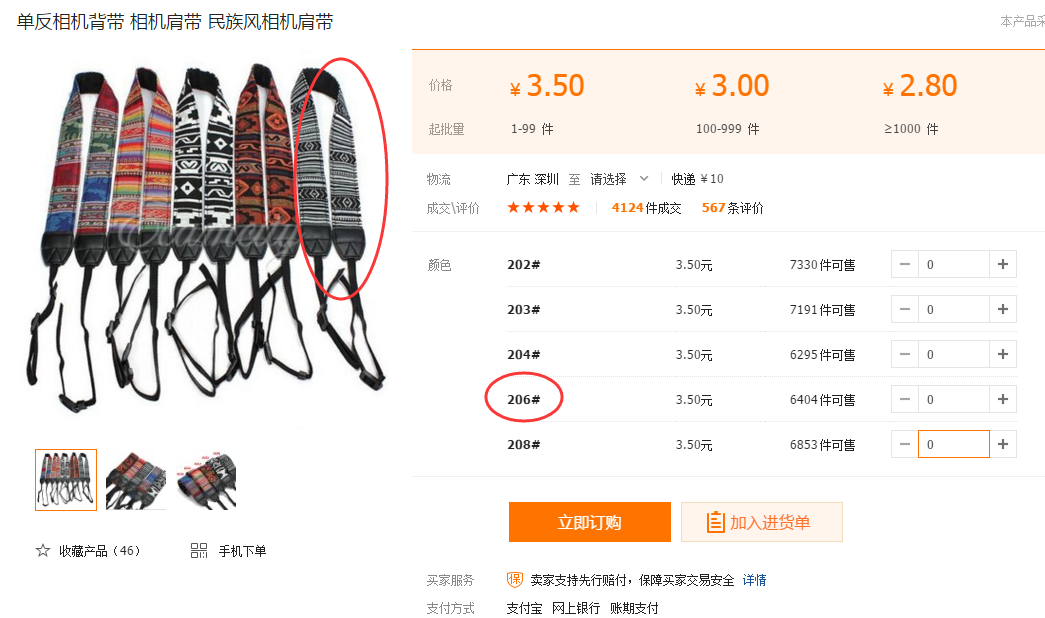
Task: Click the clipboard icon on 加入进货单
Action: click(x=715, y=522)
